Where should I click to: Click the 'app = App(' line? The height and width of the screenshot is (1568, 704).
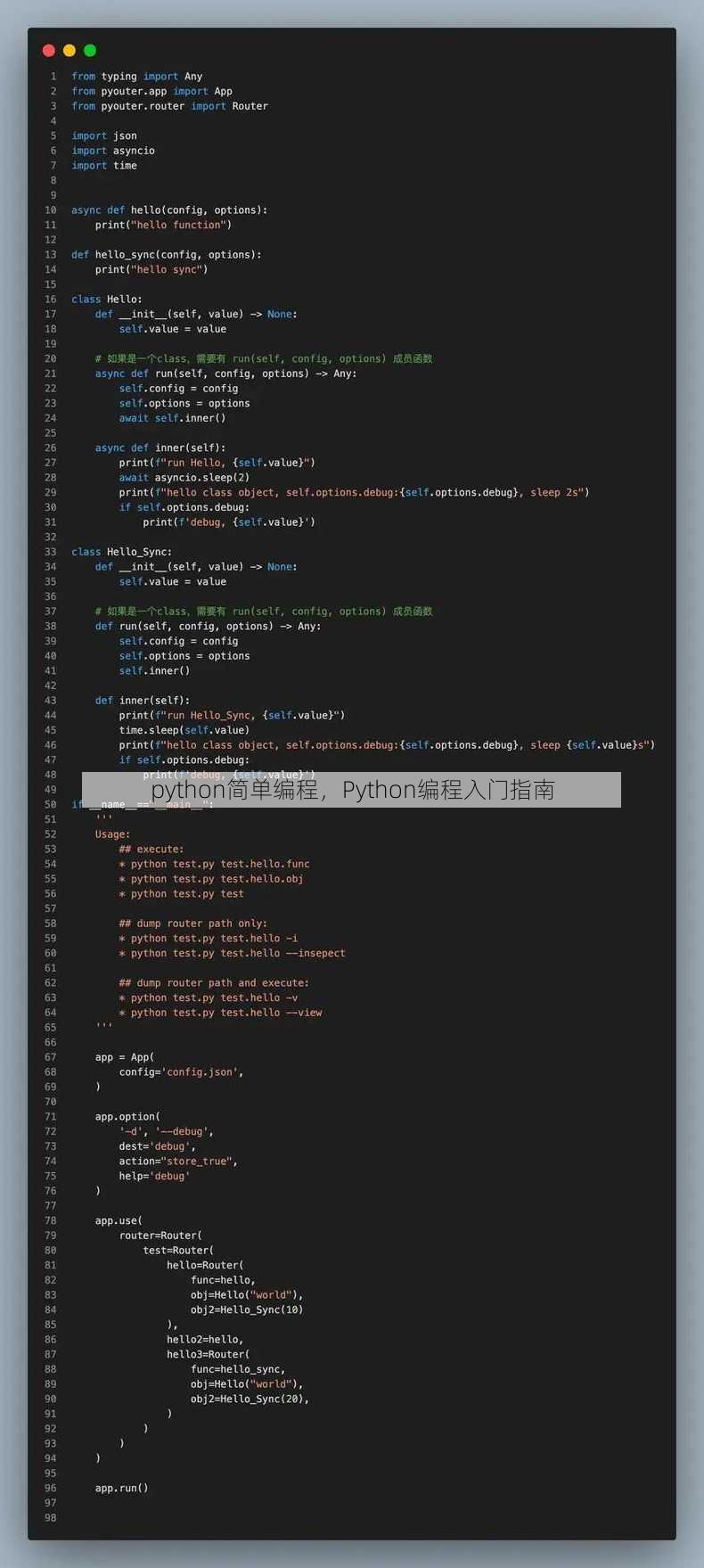(x=125, y=1057)
